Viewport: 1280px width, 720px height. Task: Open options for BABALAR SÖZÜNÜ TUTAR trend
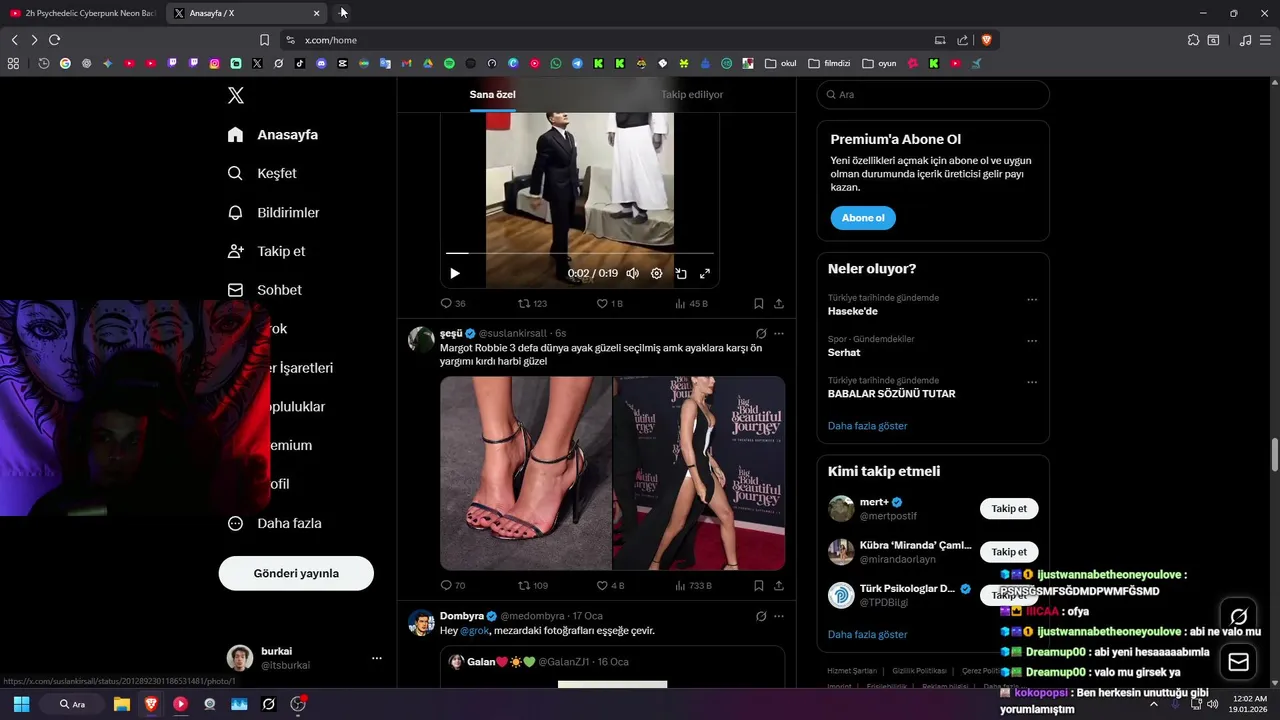pos(1032,382)
